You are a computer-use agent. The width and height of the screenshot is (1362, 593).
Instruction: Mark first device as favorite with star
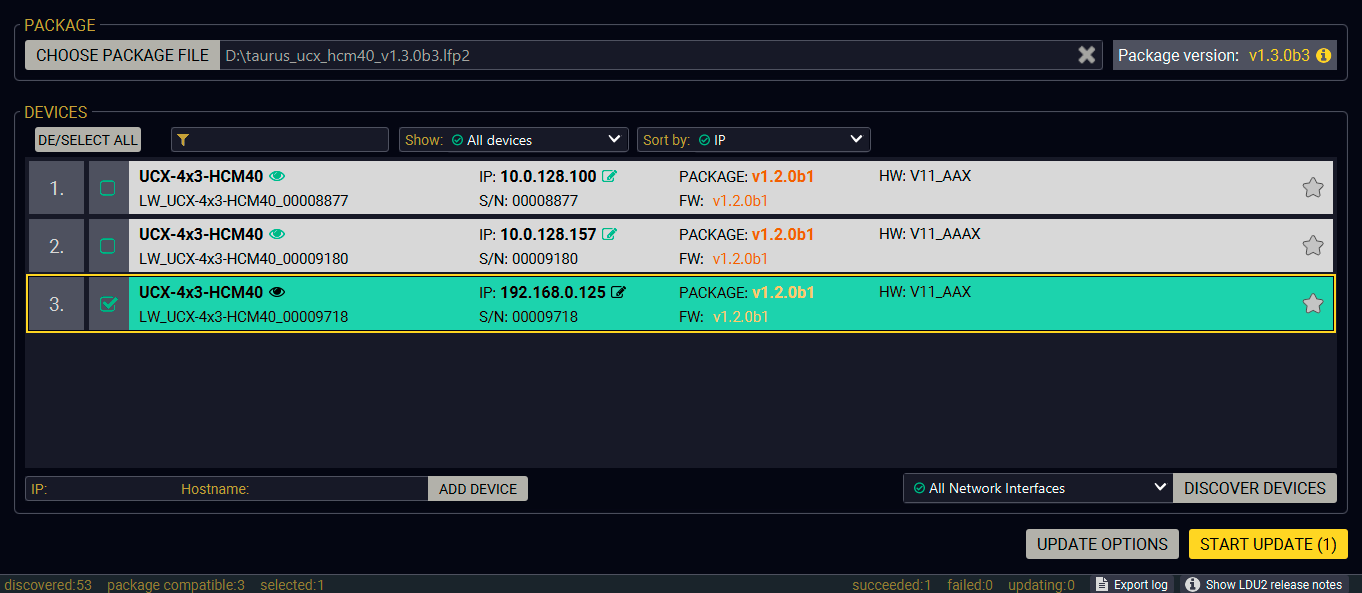(x=1312, y=187)
